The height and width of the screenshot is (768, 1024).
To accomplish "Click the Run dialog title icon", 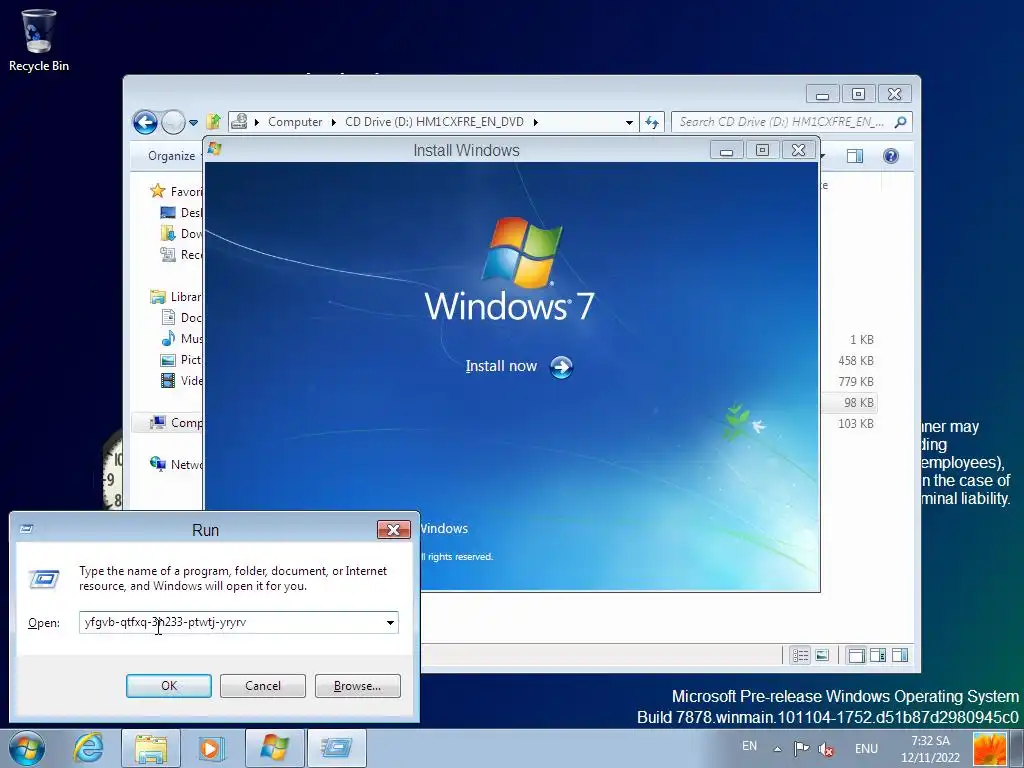I will 26,530.
